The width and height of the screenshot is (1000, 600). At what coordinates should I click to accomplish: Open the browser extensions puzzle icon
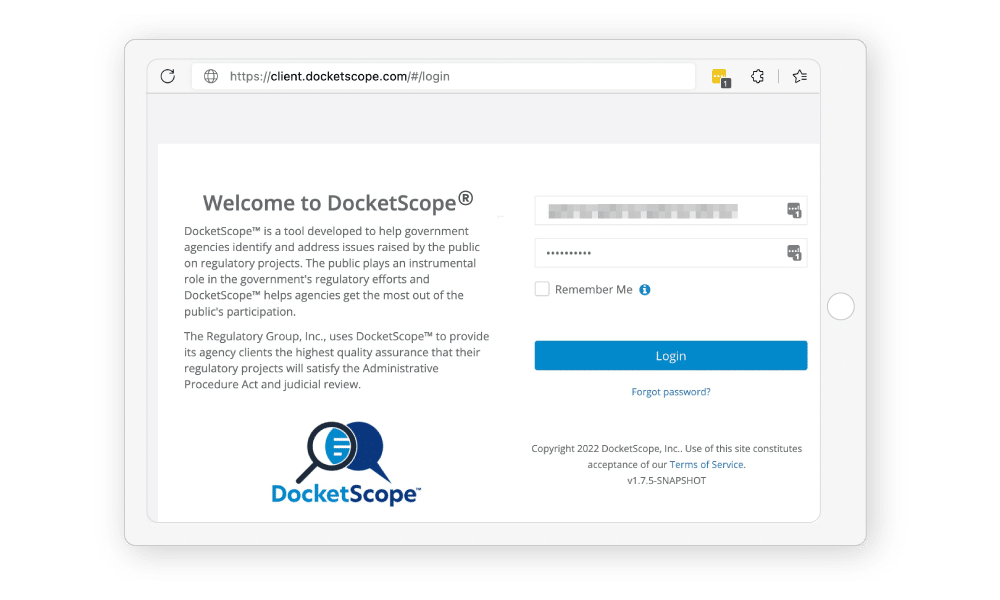(x=757, y=77)
